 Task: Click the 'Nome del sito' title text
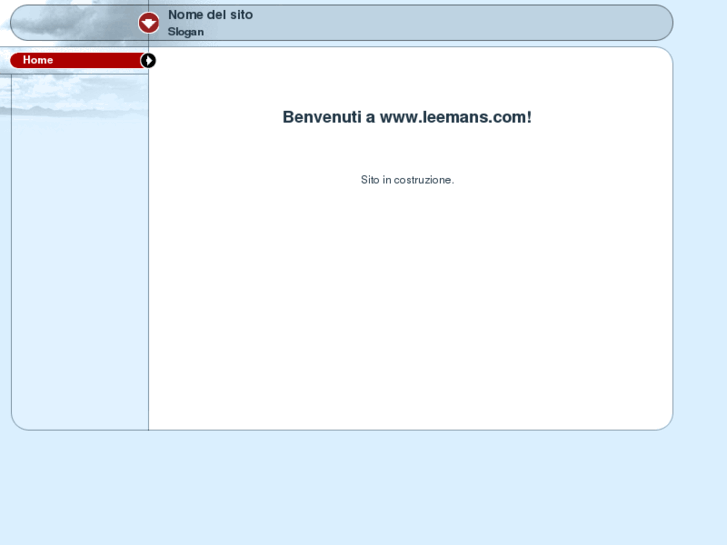(x=210, y=15)
